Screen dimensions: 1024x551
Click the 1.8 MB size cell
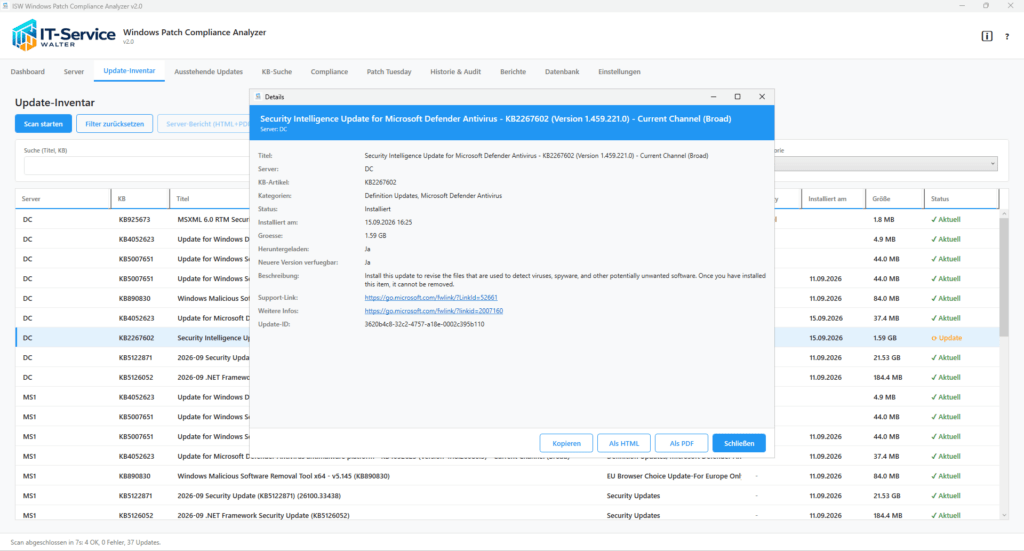coord(884,219)
